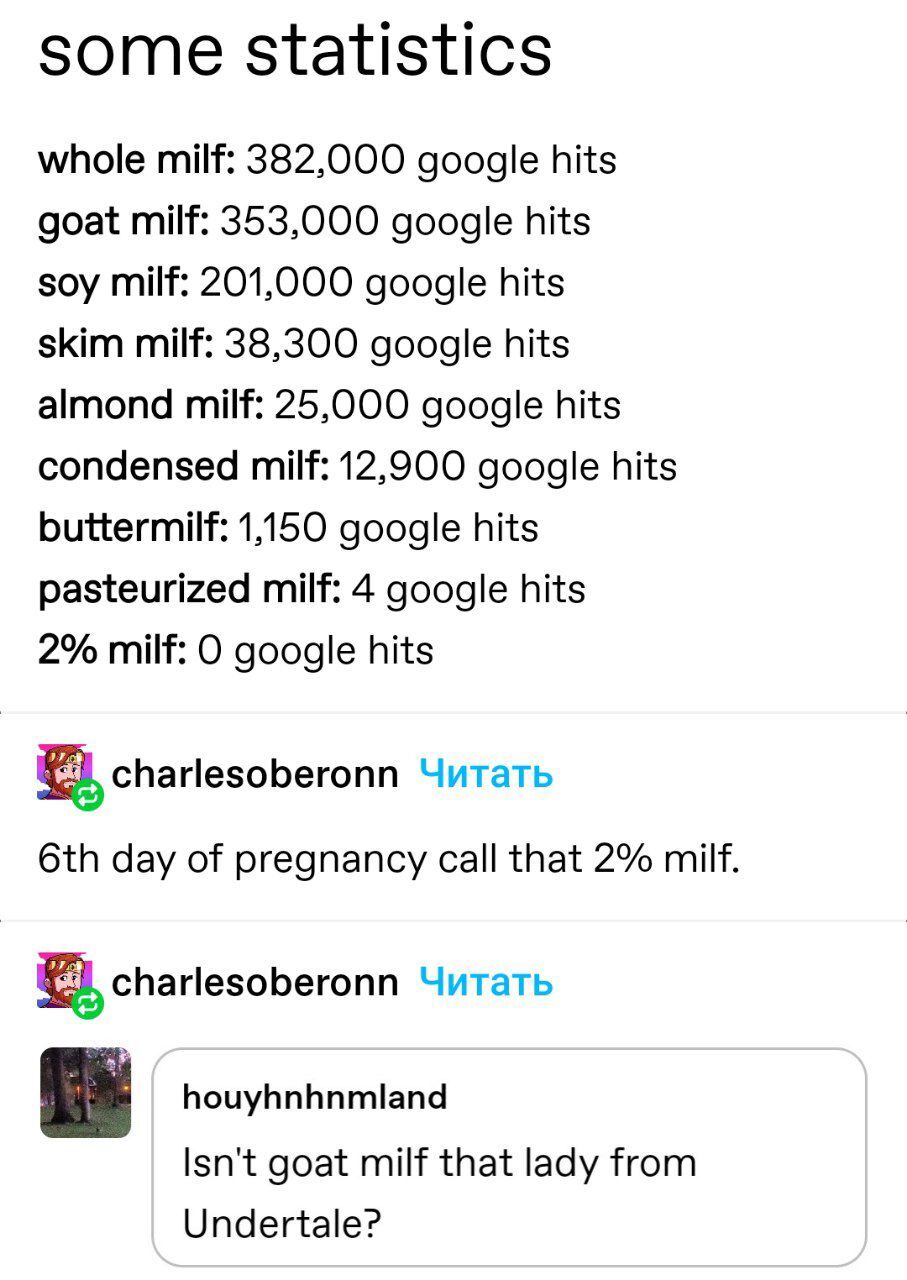Click the "soy milf" statistics line

[x=301, y=283]
